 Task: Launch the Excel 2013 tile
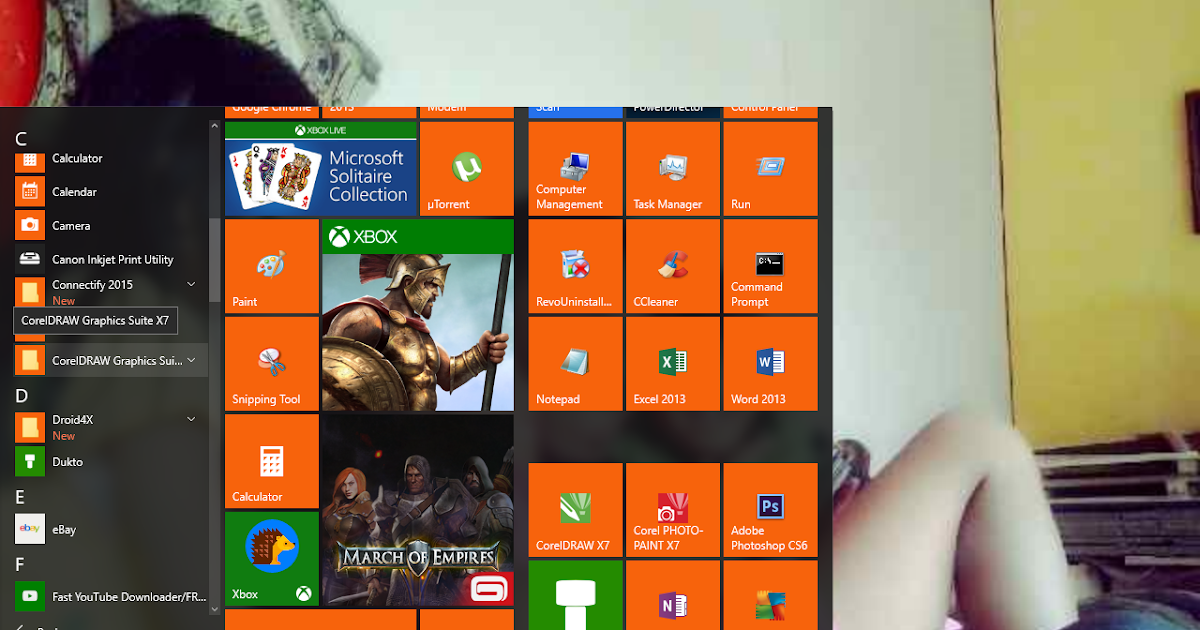pyautogui.click(x=673, y=364)
